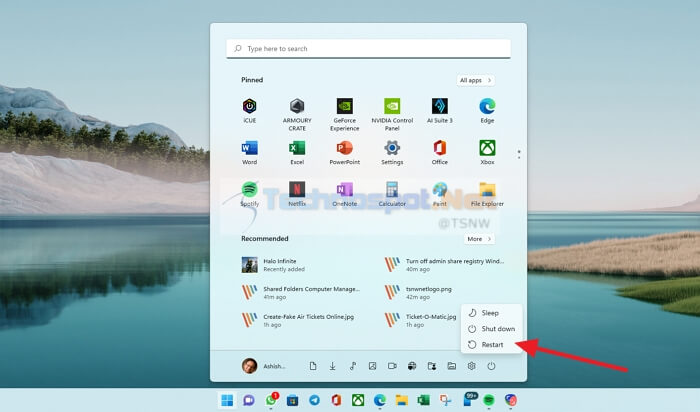
Task: Open Pictures folder icon in Start footer
Action: pyautogui.click(x=372, y=366)
